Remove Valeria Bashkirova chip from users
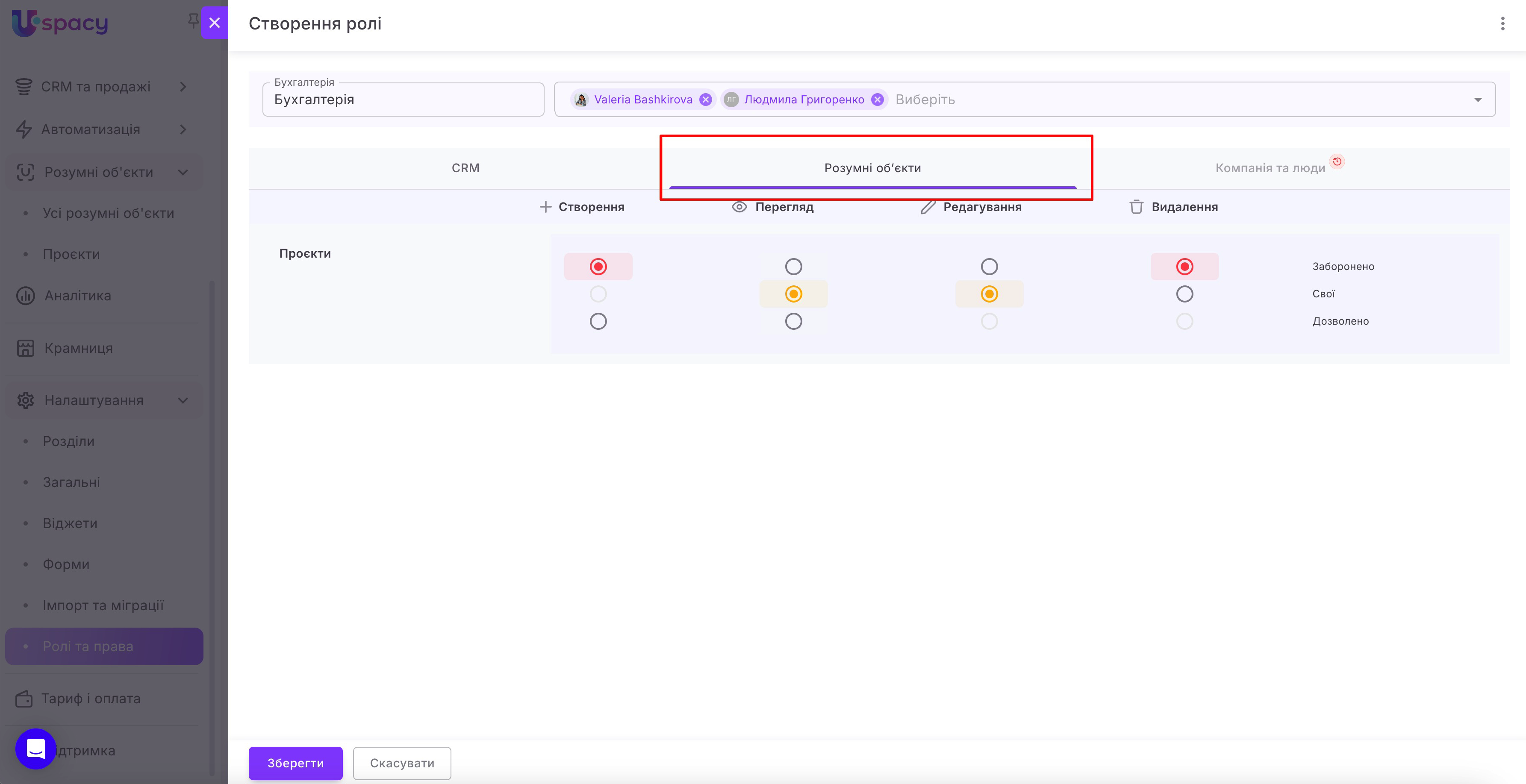The height and width of the screenshot is (784, 1526). tap(705, 100)
